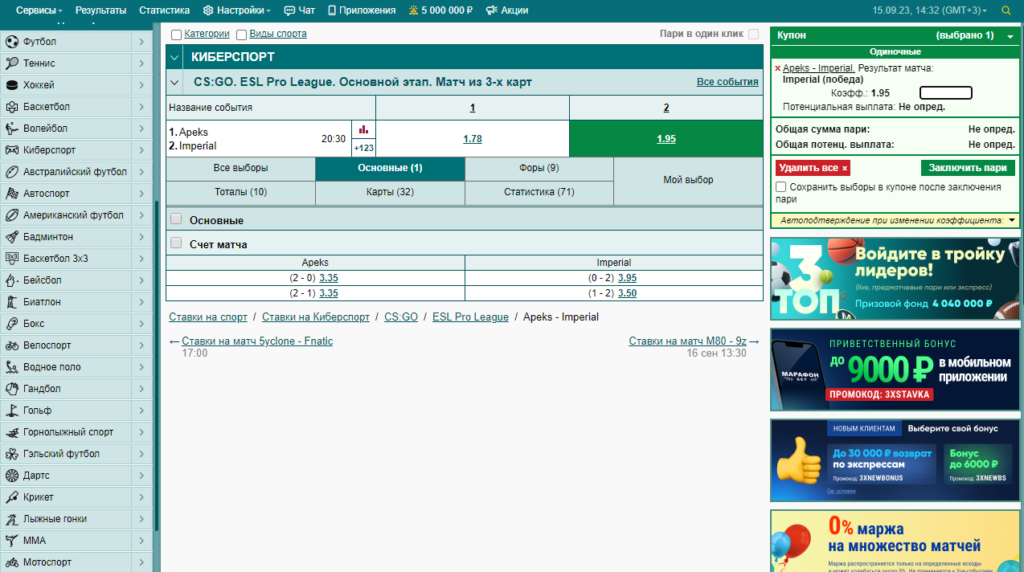Image resolution: width=1024 pixels, height=572 pixels.
Task: Click the Настройки gear icon
Action: click(x=208, y=10)
